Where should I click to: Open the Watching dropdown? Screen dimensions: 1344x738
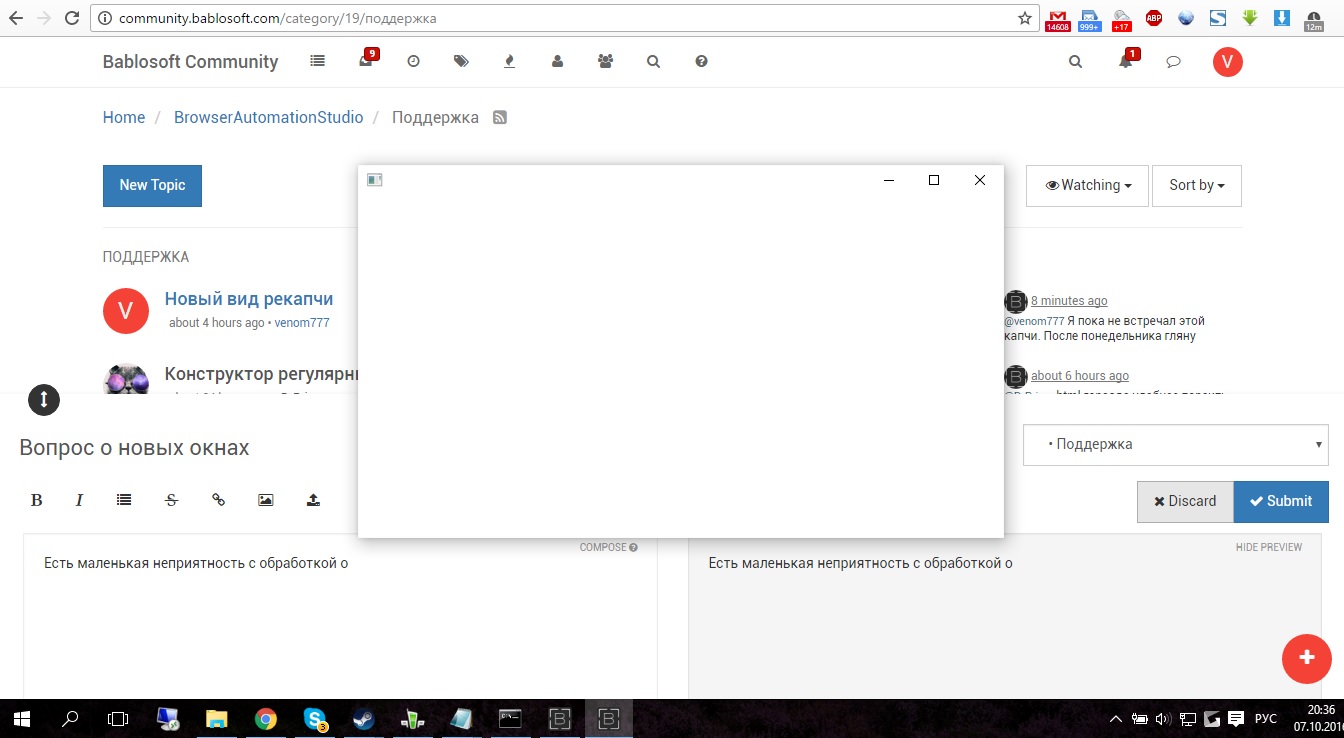click(1087, 185)
